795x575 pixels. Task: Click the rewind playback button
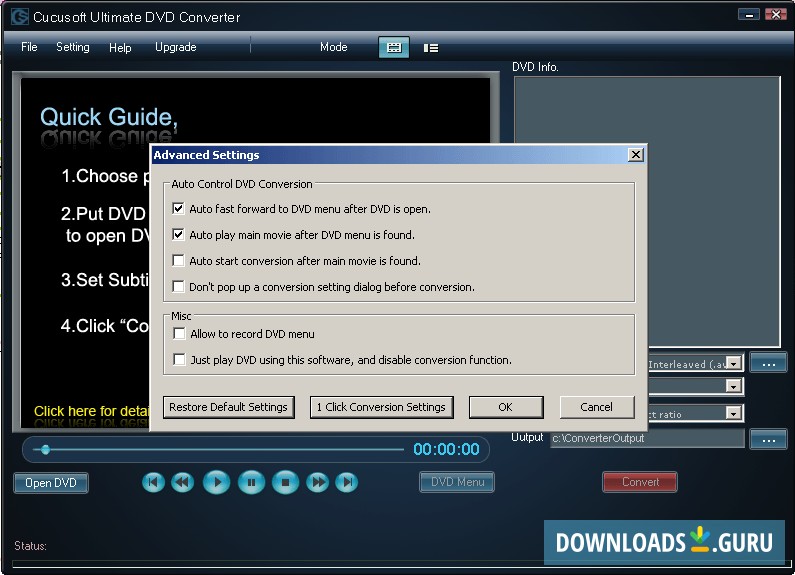pos(183,482)
